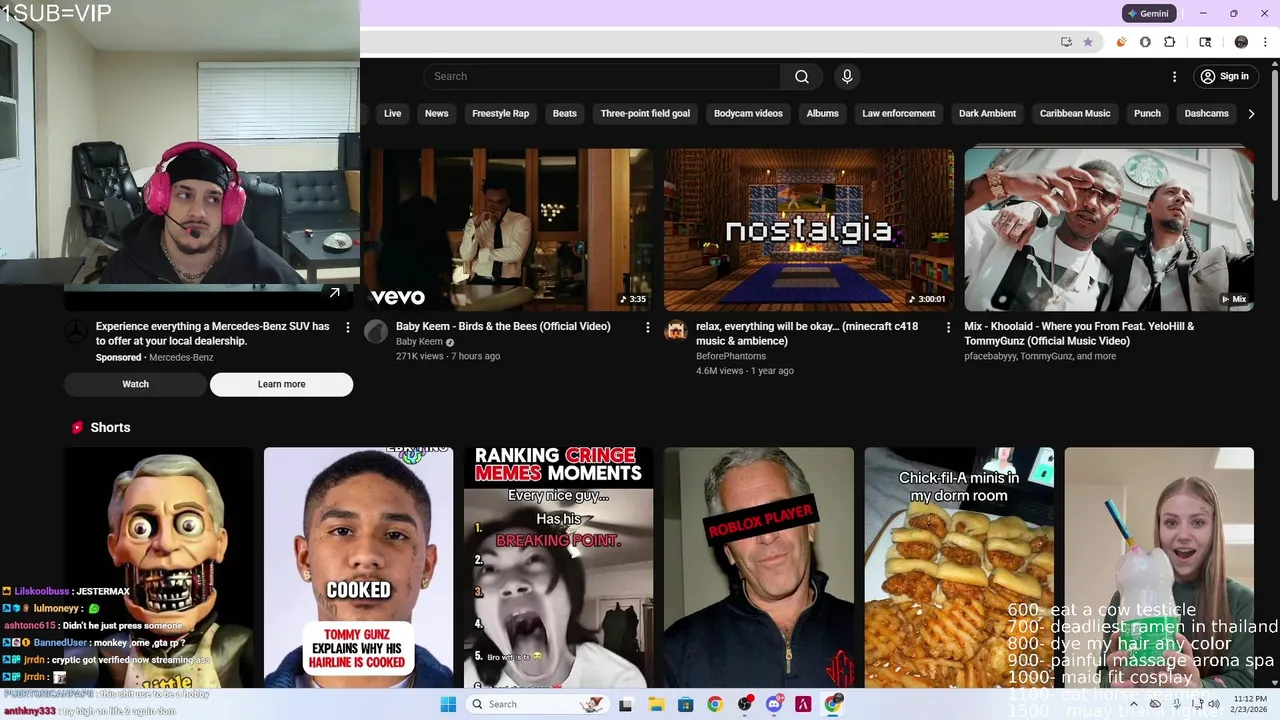Open Baby Keem video options menu
This screenshot has height=720, width=1280.
pos(647,327)
